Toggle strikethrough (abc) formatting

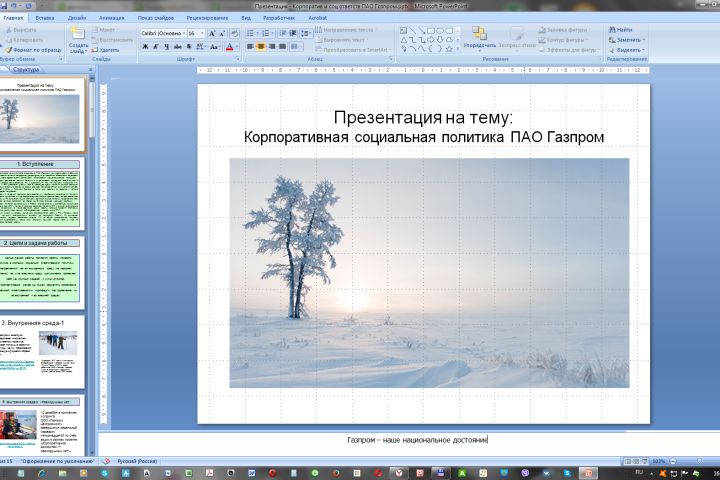tap(178, 47)
